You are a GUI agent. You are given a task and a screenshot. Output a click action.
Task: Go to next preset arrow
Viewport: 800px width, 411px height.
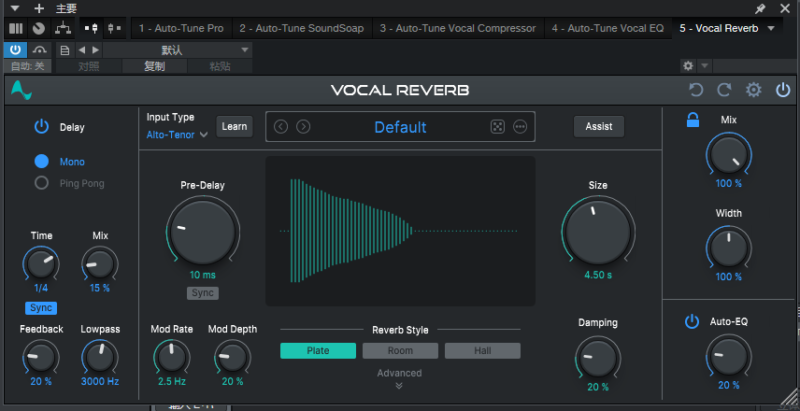(x=303, y=127)
